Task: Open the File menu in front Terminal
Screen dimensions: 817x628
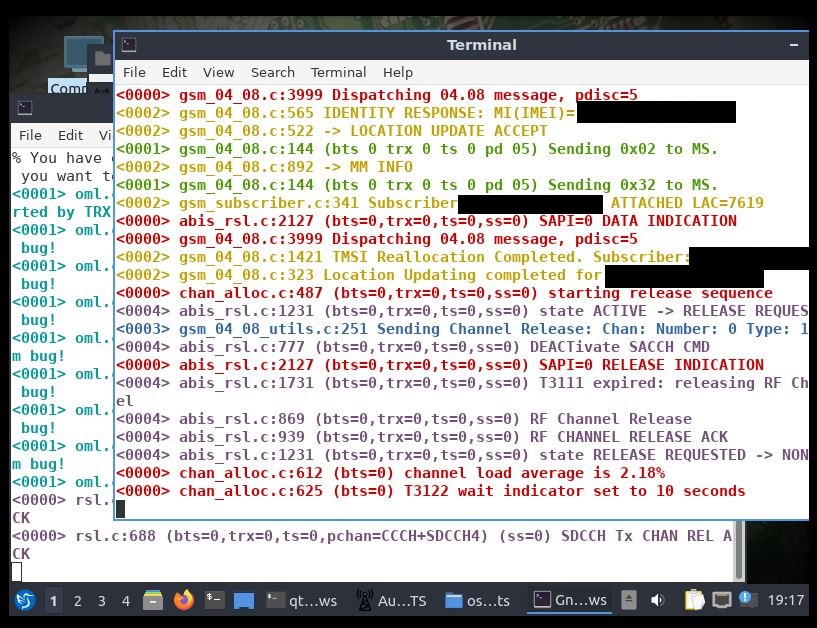Action: [134, 72]
